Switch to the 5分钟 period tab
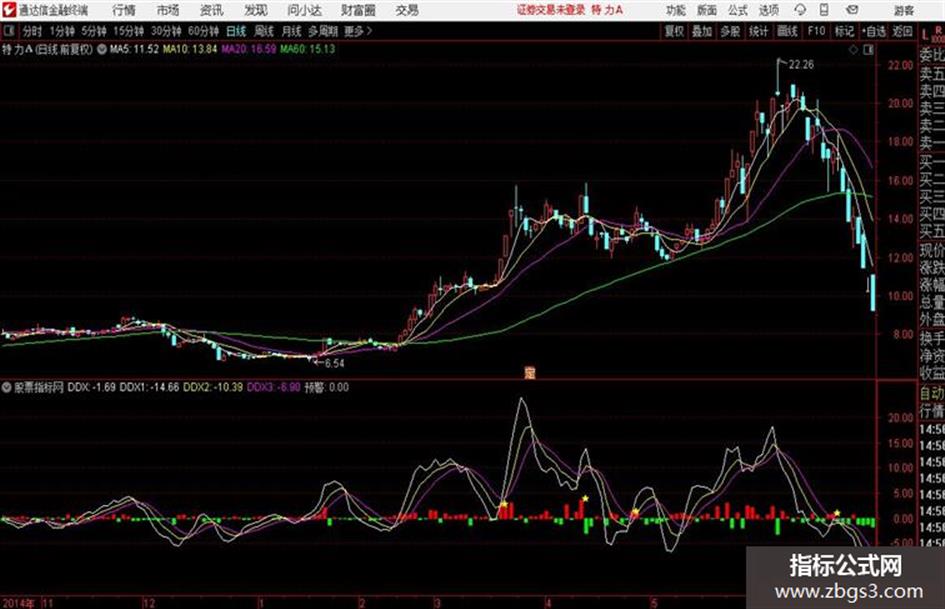This screenshot has width=945, height=609. [x=94, y=31]
